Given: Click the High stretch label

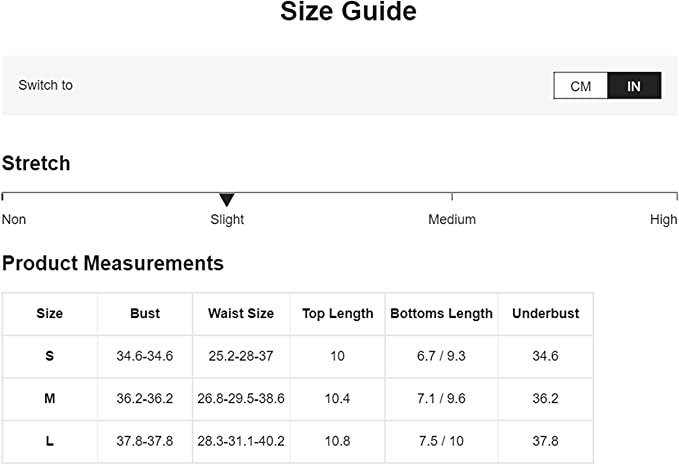Looking at the screenshot, I should 663,219.
